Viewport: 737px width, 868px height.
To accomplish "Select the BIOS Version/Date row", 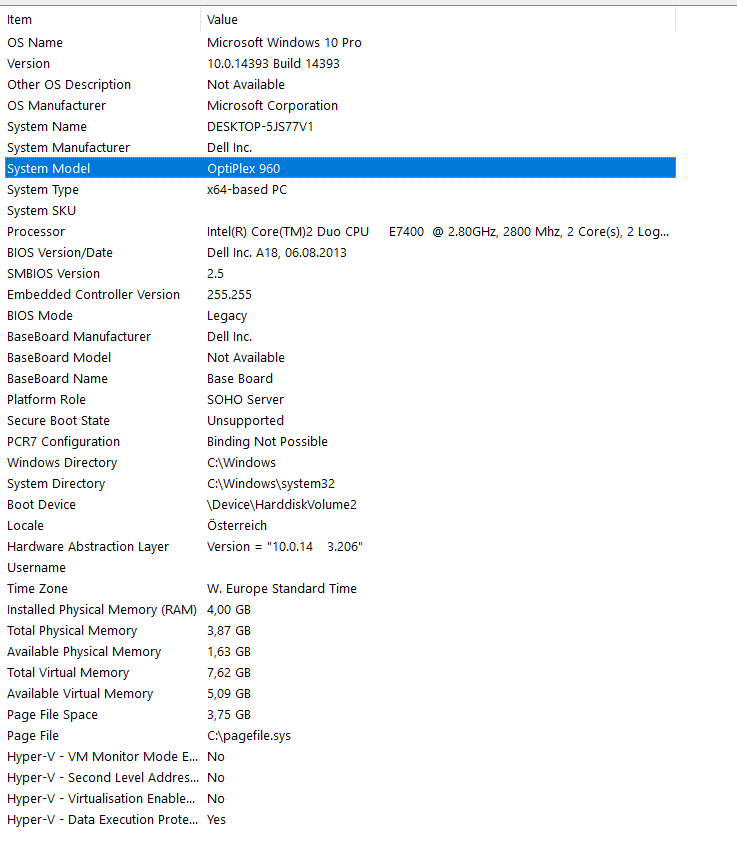I will [340, 253].
